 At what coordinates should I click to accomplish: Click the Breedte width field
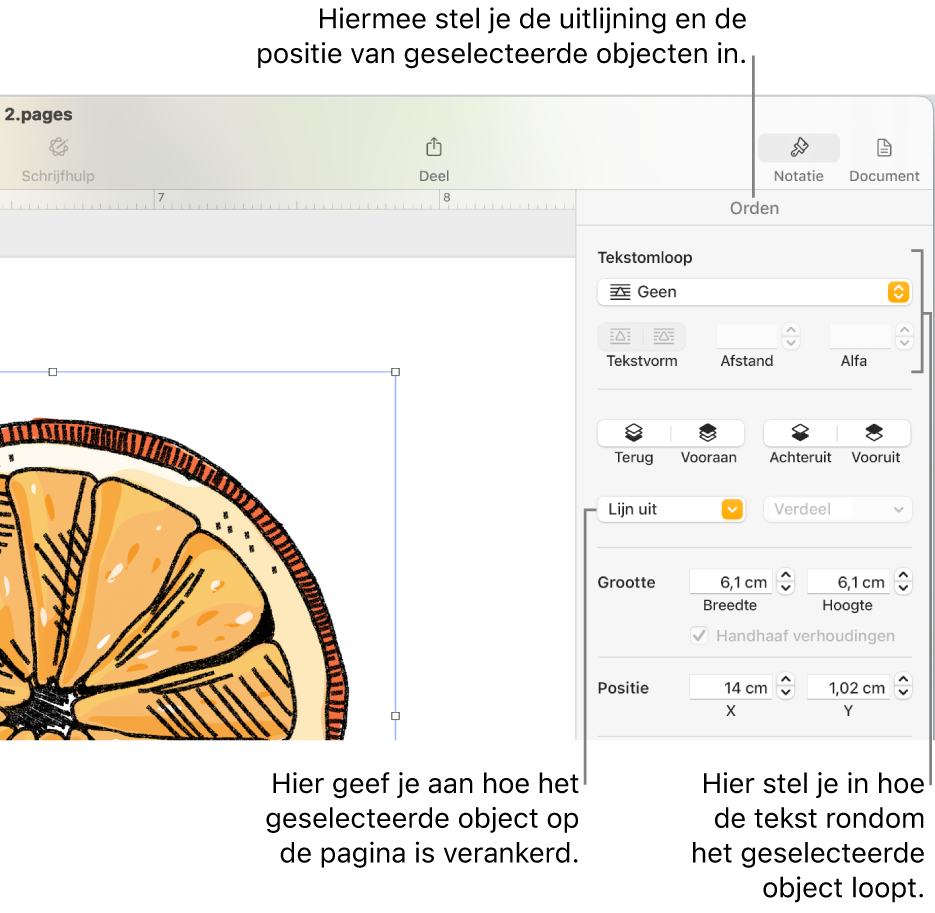(x=730, y=582)
